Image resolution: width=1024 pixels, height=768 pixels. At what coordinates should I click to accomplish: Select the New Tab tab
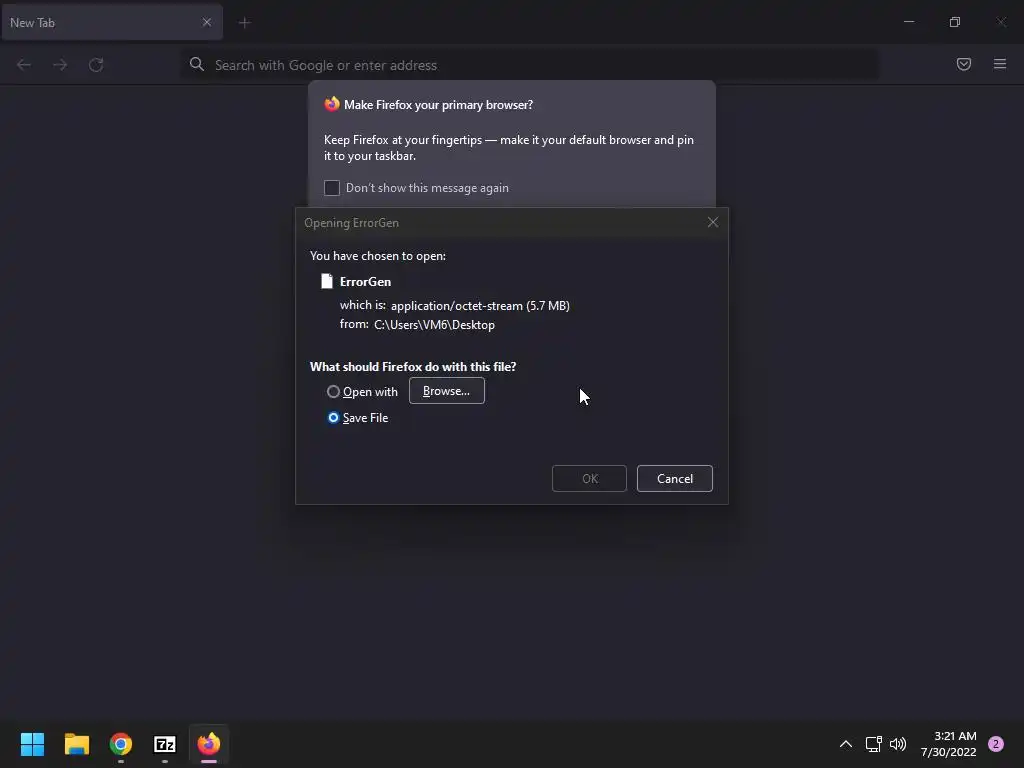click(x=112, y=22)
